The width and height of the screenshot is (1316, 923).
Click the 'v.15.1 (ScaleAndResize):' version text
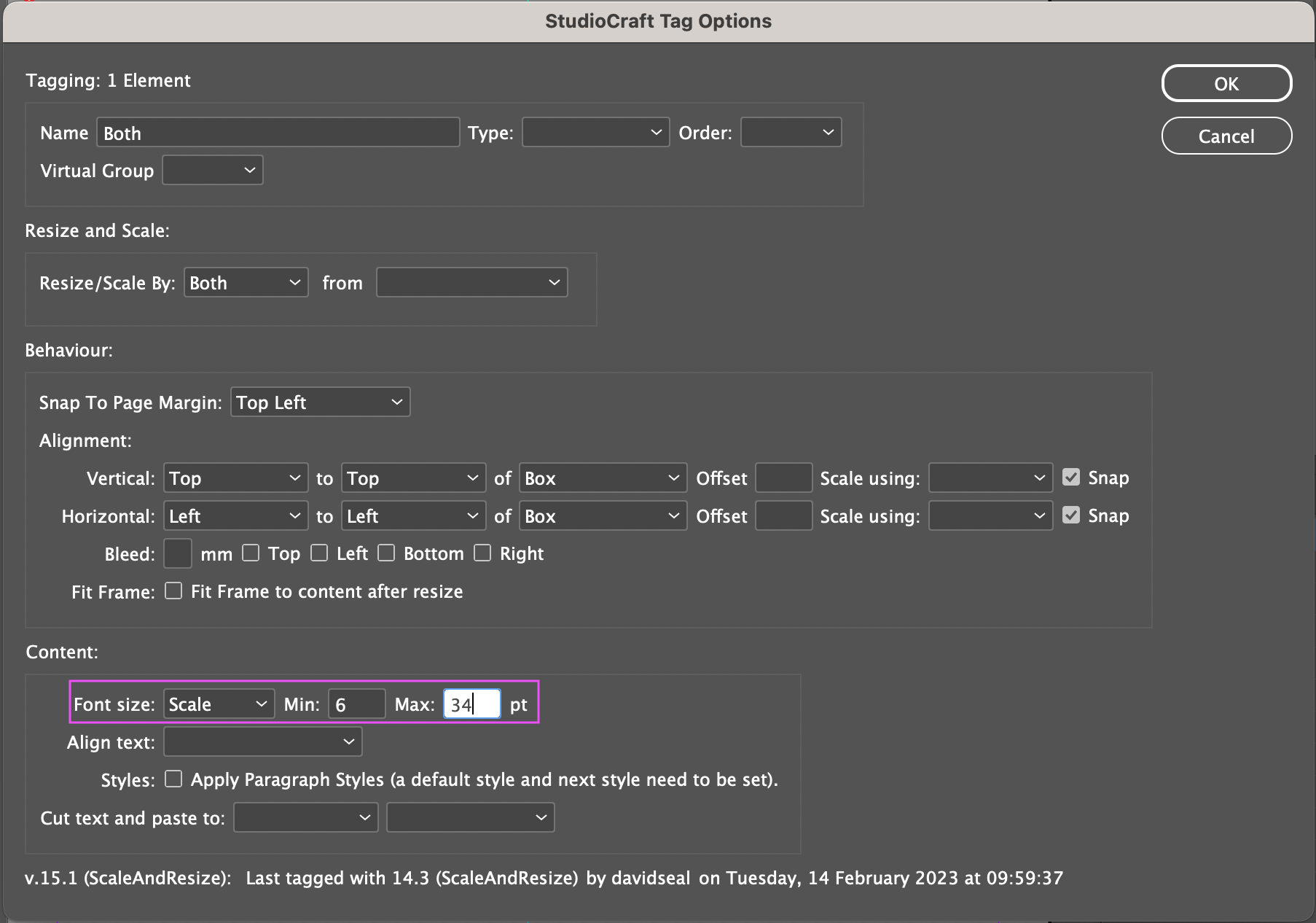coord(128,878)
